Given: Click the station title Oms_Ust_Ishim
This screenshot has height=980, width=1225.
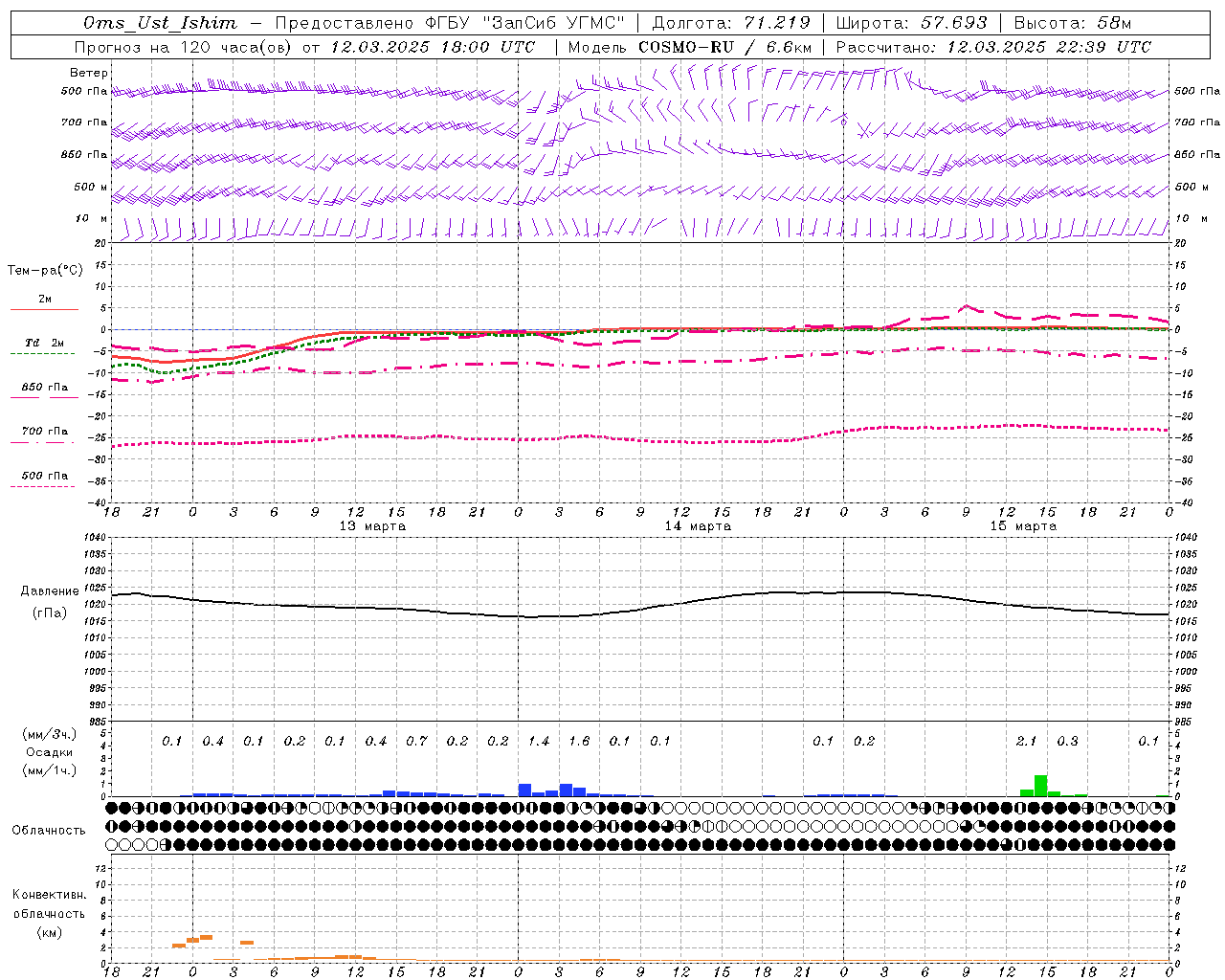Looking at the screenshot, I should tap(160, 23).
